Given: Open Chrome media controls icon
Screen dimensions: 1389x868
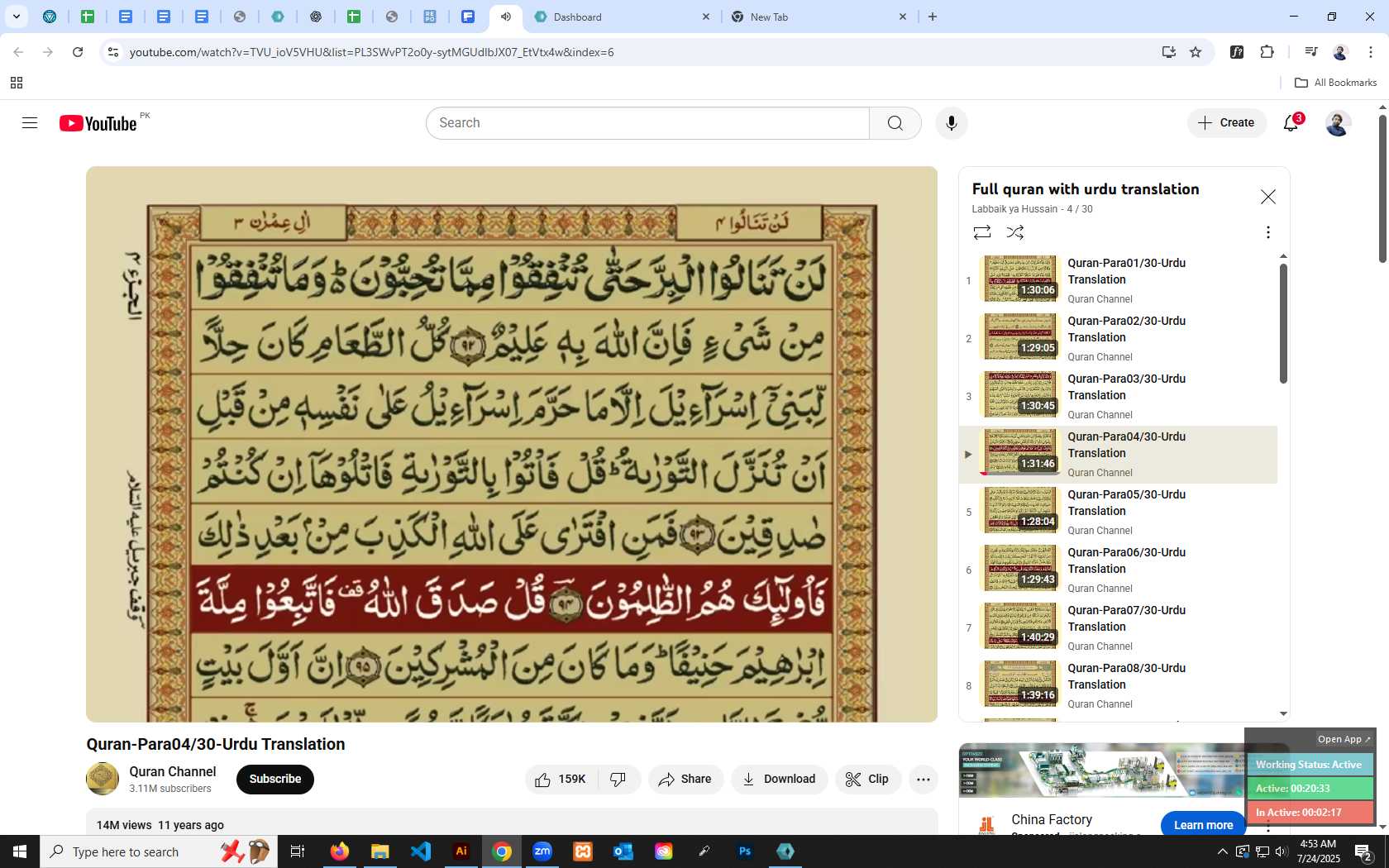Looking at the screenshot, I should click(x=1310, y=52).
